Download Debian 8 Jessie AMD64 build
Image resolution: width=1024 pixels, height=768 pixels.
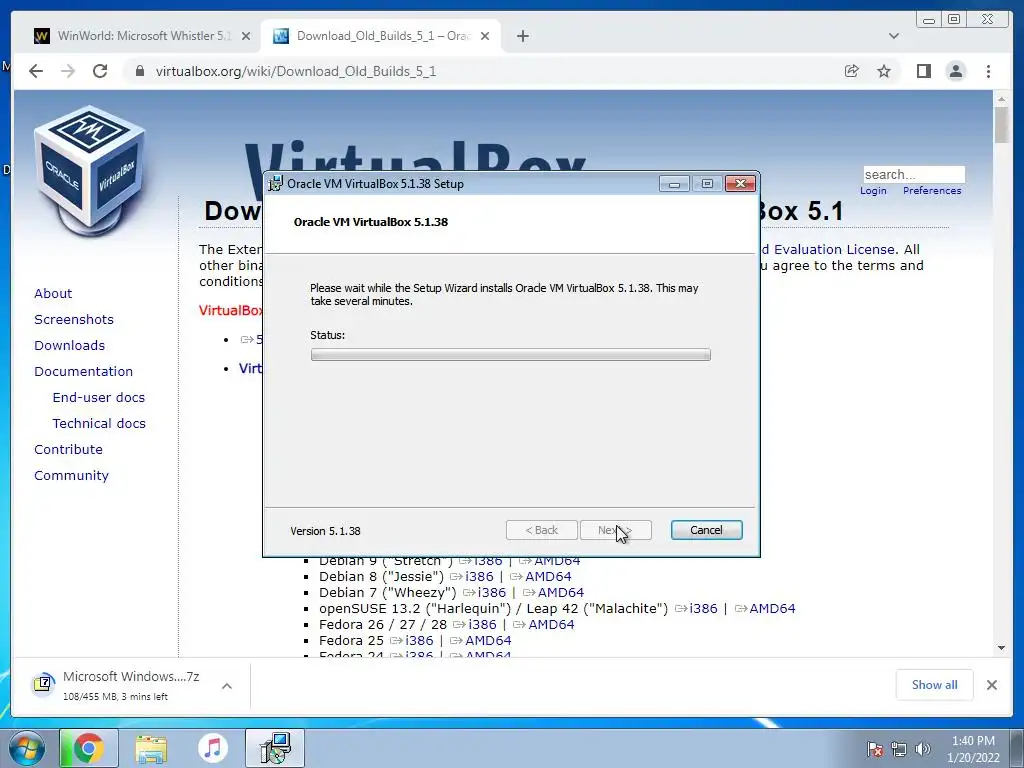548,577
